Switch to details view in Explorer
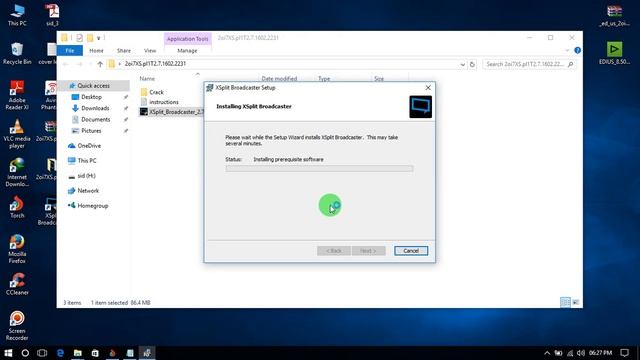The height and width of the screenshot is (360, 640). tap(565, 302)
